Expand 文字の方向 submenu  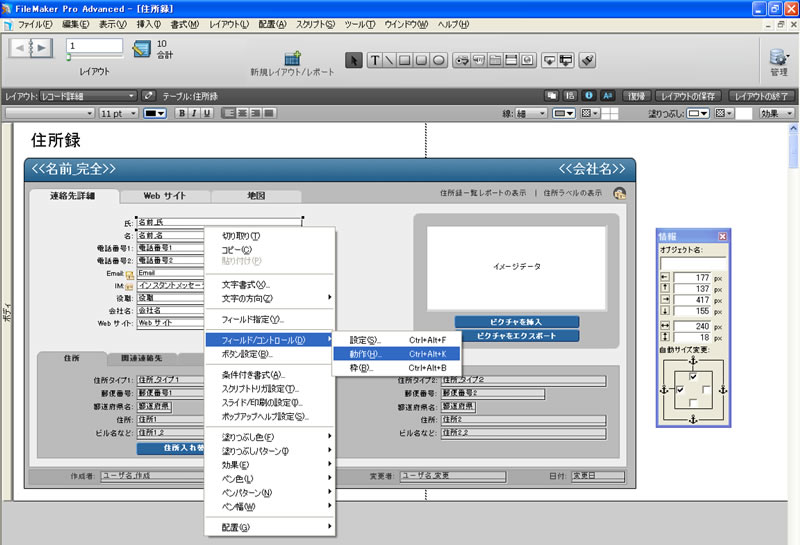269,299
